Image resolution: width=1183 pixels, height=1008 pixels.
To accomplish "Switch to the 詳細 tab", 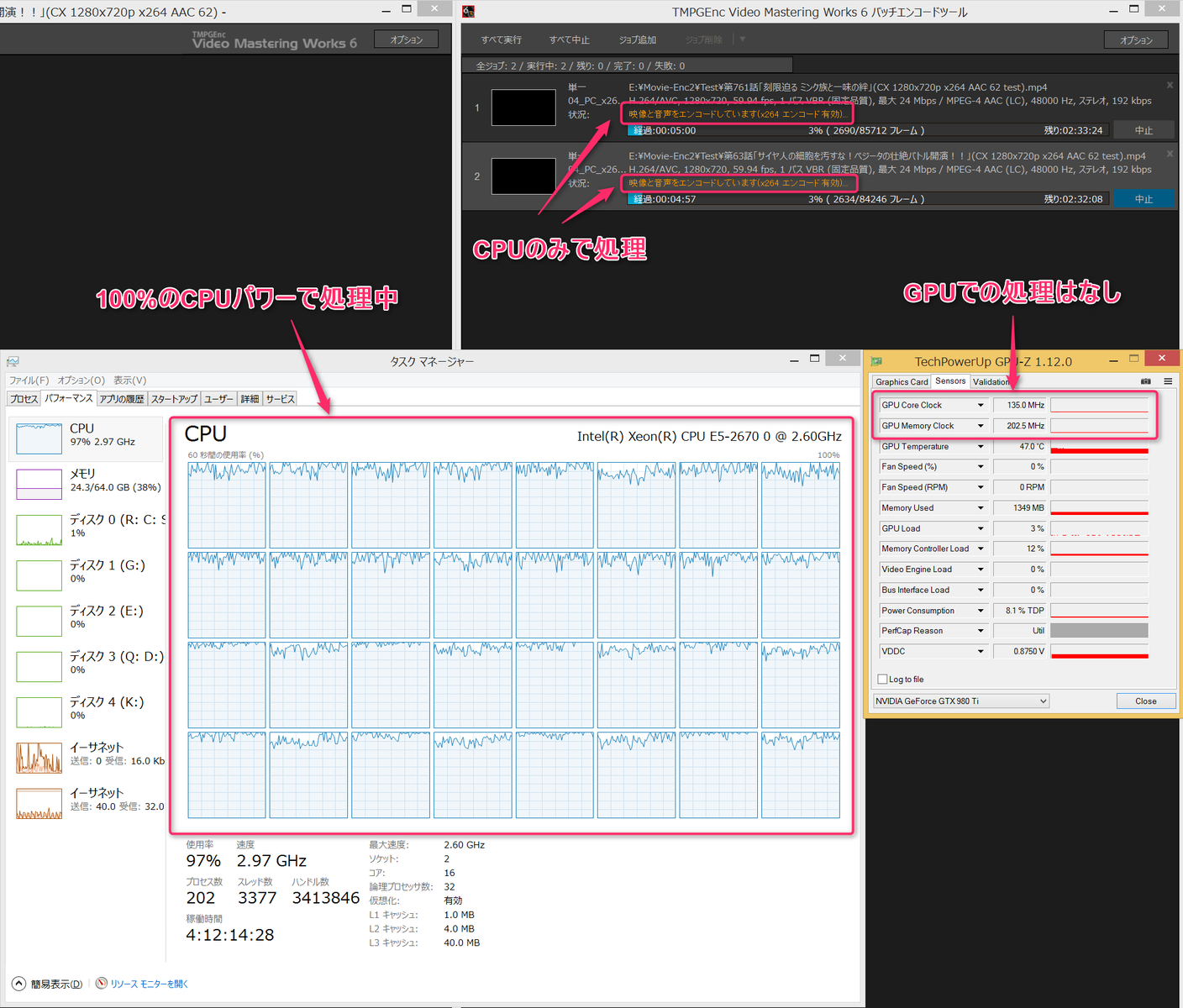I will [x=250, y=399].
